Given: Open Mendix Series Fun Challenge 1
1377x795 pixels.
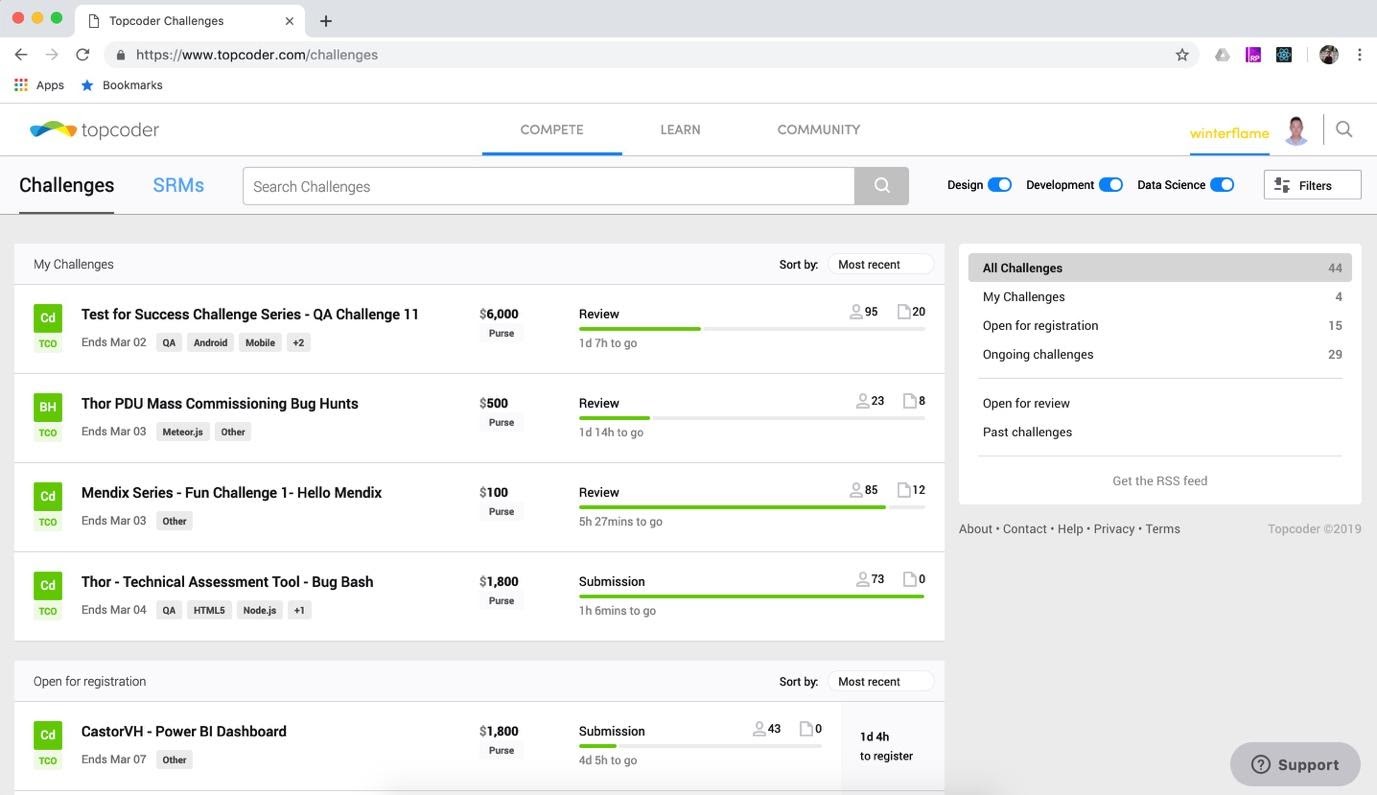Looking at the screenshot, I should point(231,492).
